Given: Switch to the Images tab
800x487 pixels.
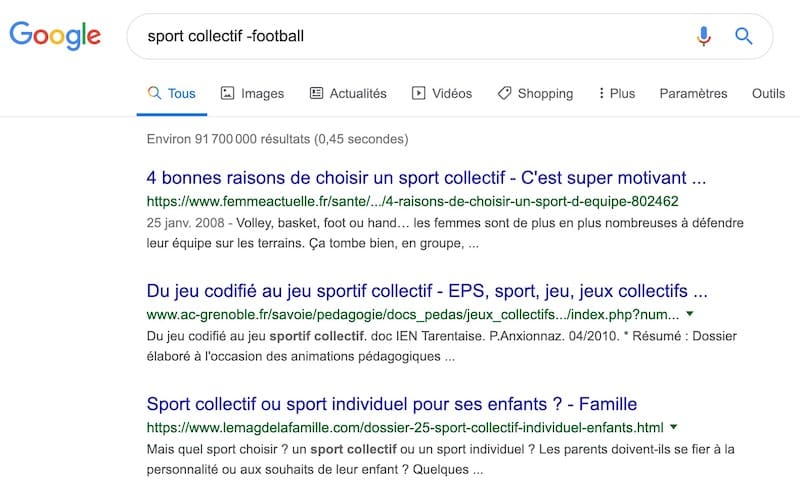Looking at the screenshot, I should [262, 93].
